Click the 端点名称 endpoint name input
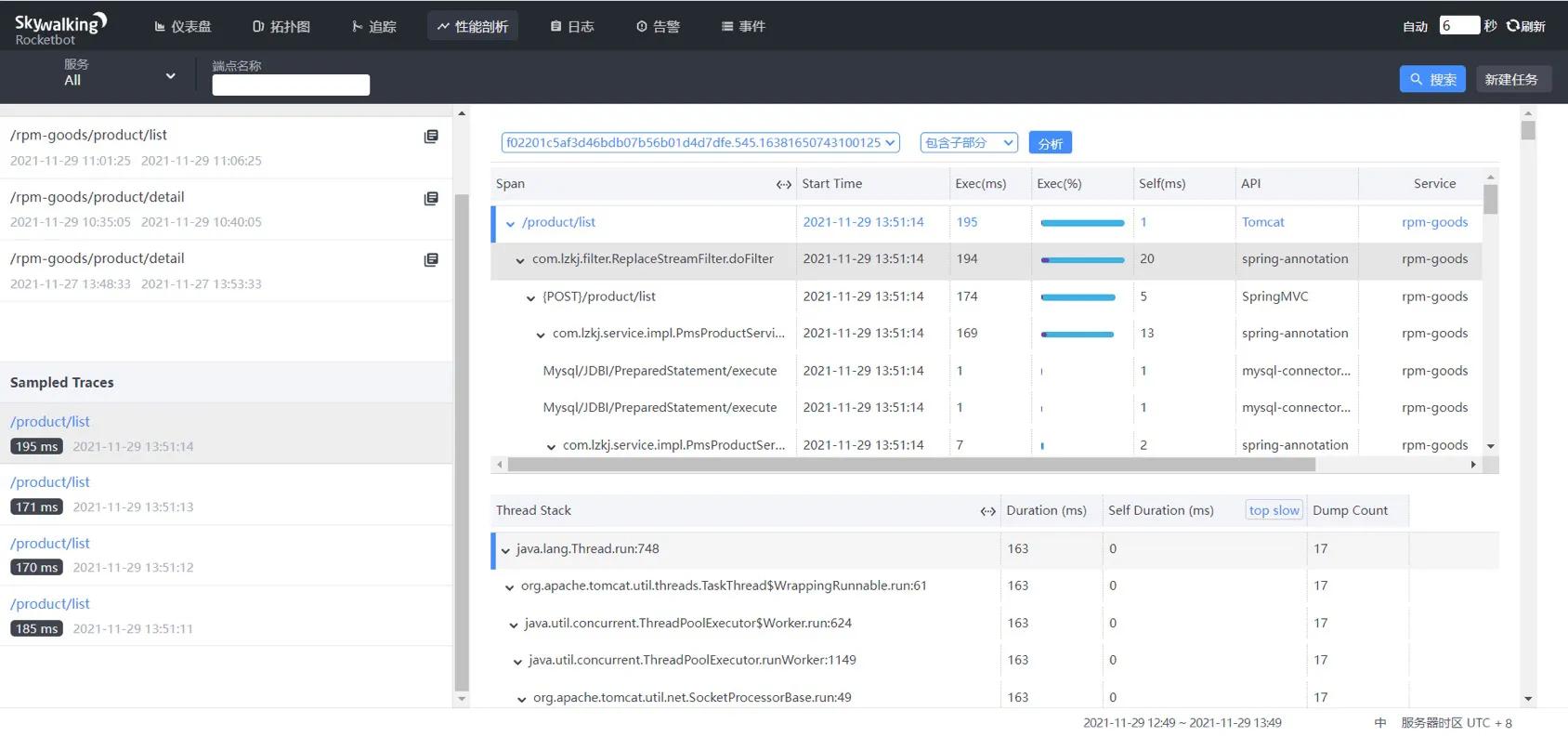This screenshot has width=1568, height=737. click(x=291, y=85)
